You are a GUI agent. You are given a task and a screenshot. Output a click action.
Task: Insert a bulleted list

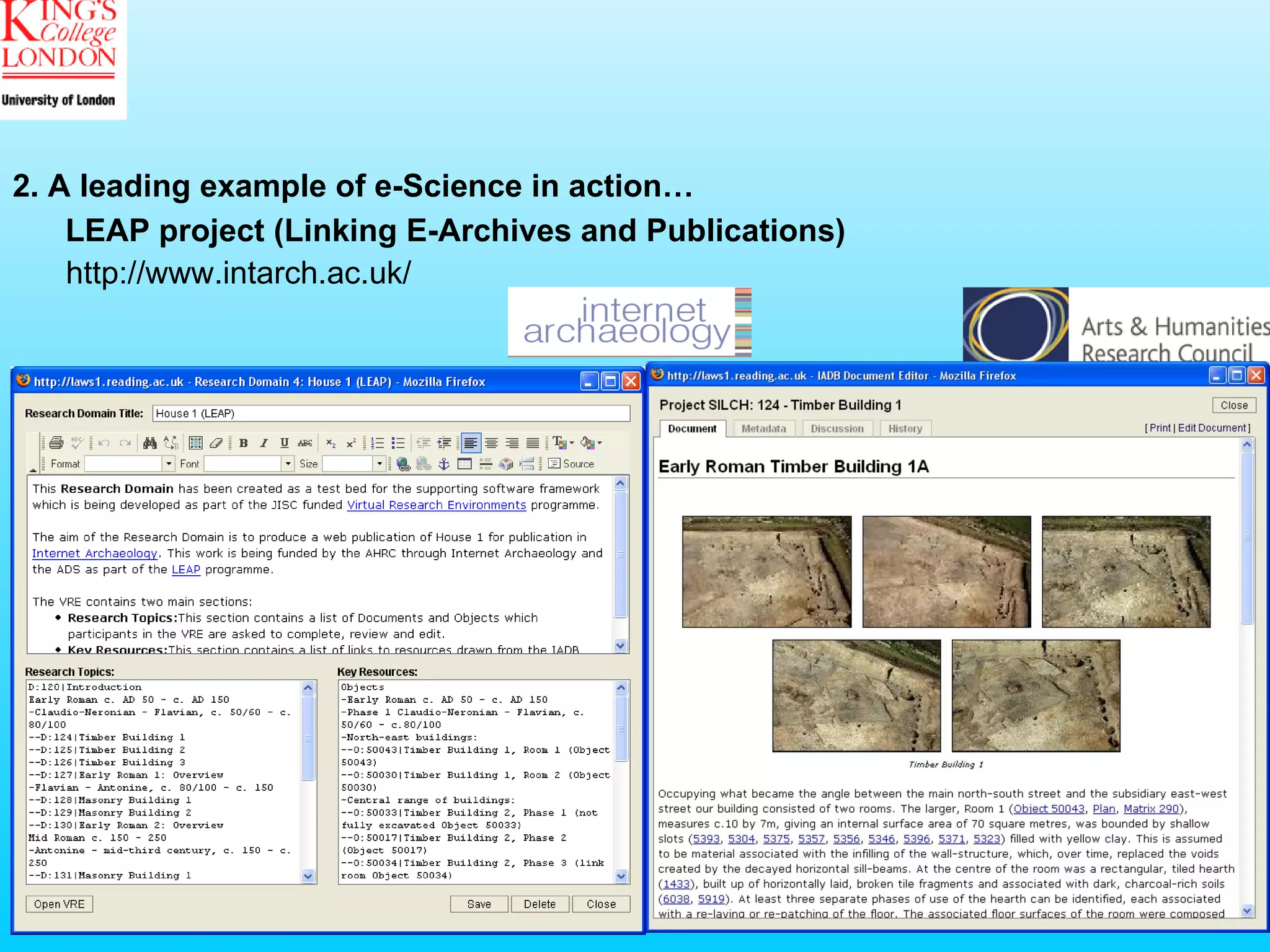[x=398, y=443]
